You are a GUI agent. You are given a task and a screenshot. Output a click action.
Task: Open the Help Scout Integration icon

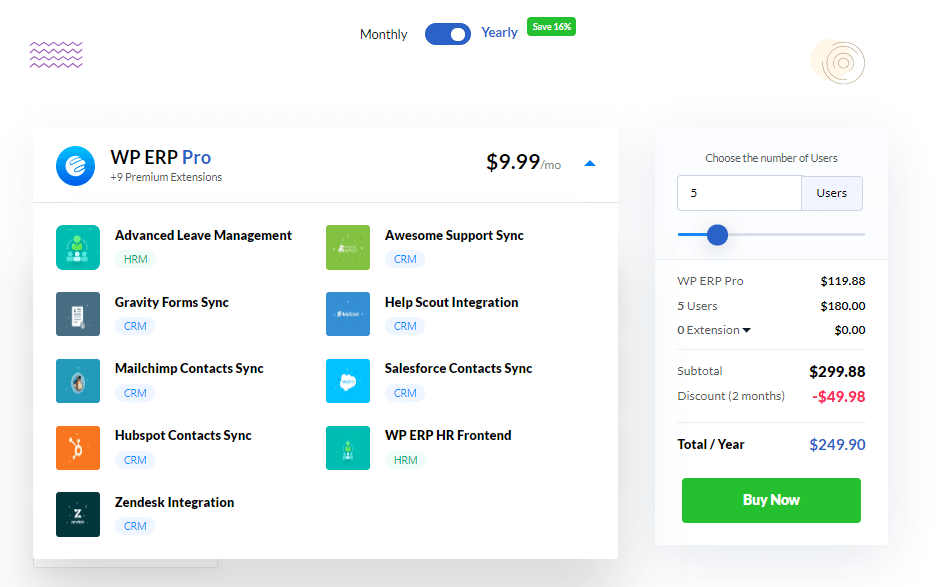(x=348, y=314)
